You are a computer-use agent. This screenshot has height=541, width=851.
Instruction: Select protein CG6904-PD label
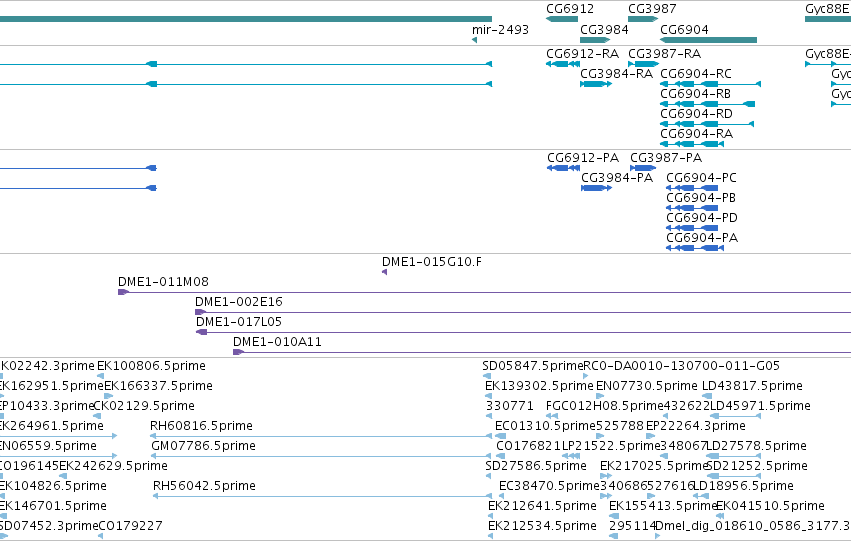point(702,218)
